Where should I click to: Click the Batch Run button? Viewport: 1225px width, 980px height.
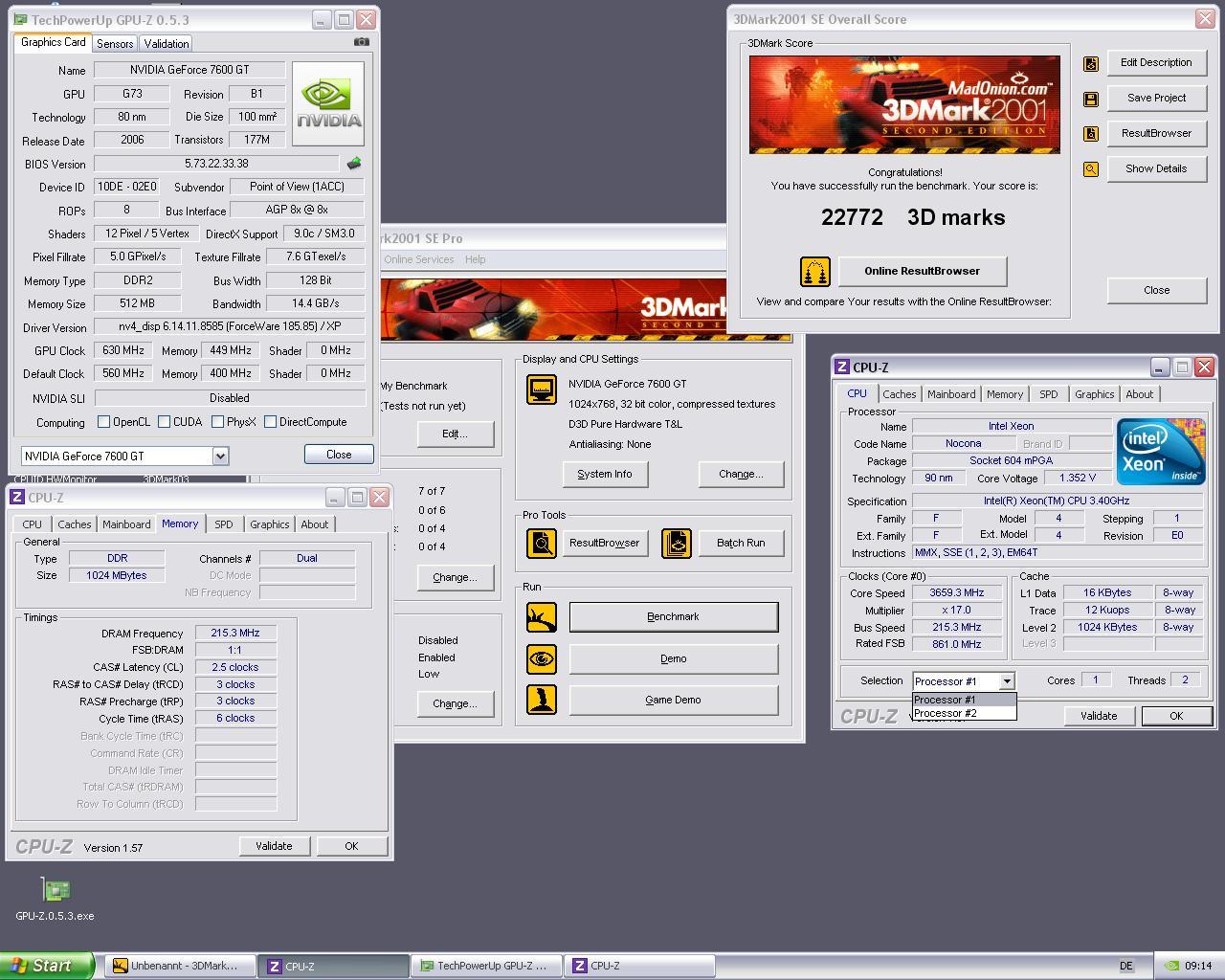click(742, 544)
